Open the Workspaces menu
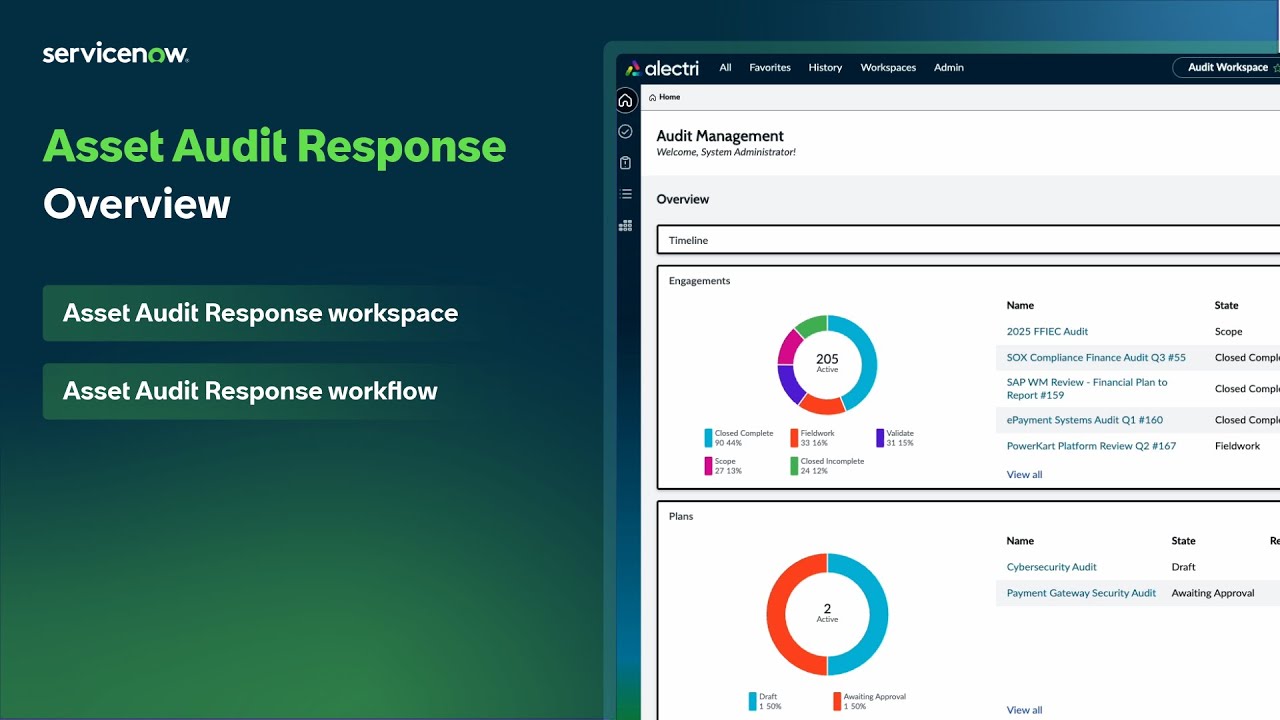This screenshot has height=720, width=1280. click(x=888, y=67)
